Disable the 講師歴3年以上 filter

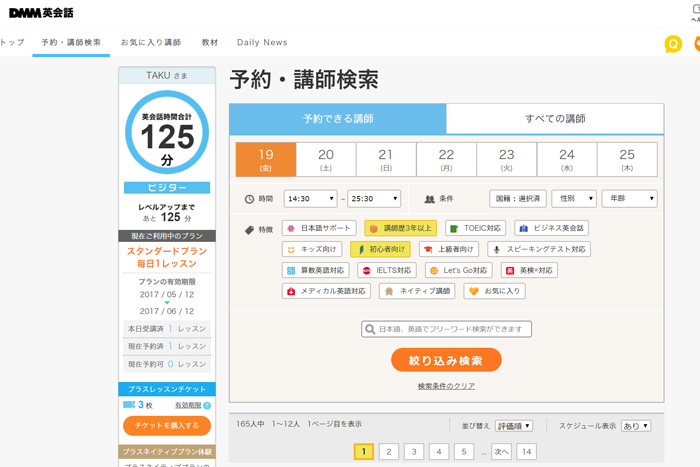400,228
